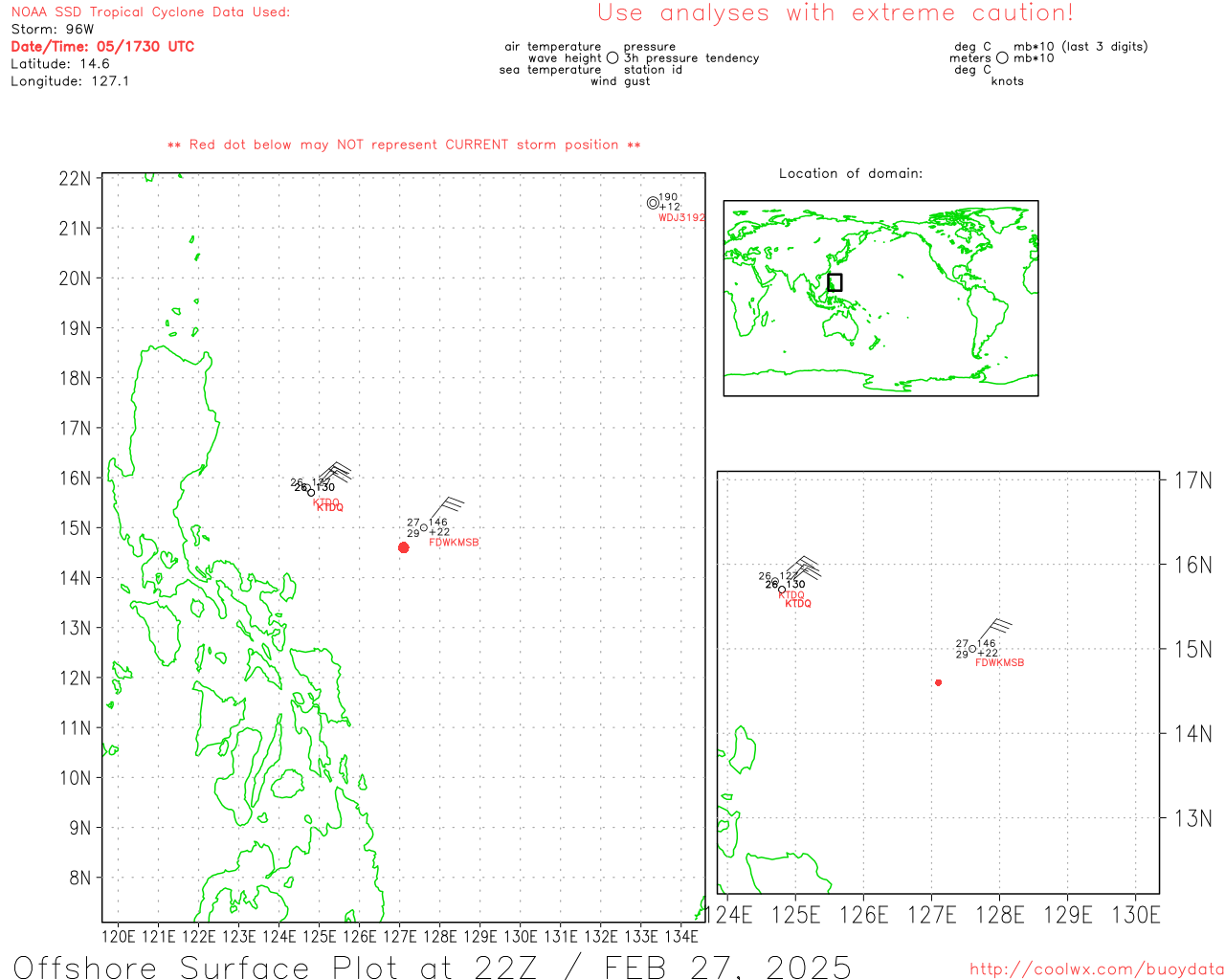1225x980 pixels.
Task: Open the coolwx.com/buoydata URL
Action: [x=1097, y=969]
